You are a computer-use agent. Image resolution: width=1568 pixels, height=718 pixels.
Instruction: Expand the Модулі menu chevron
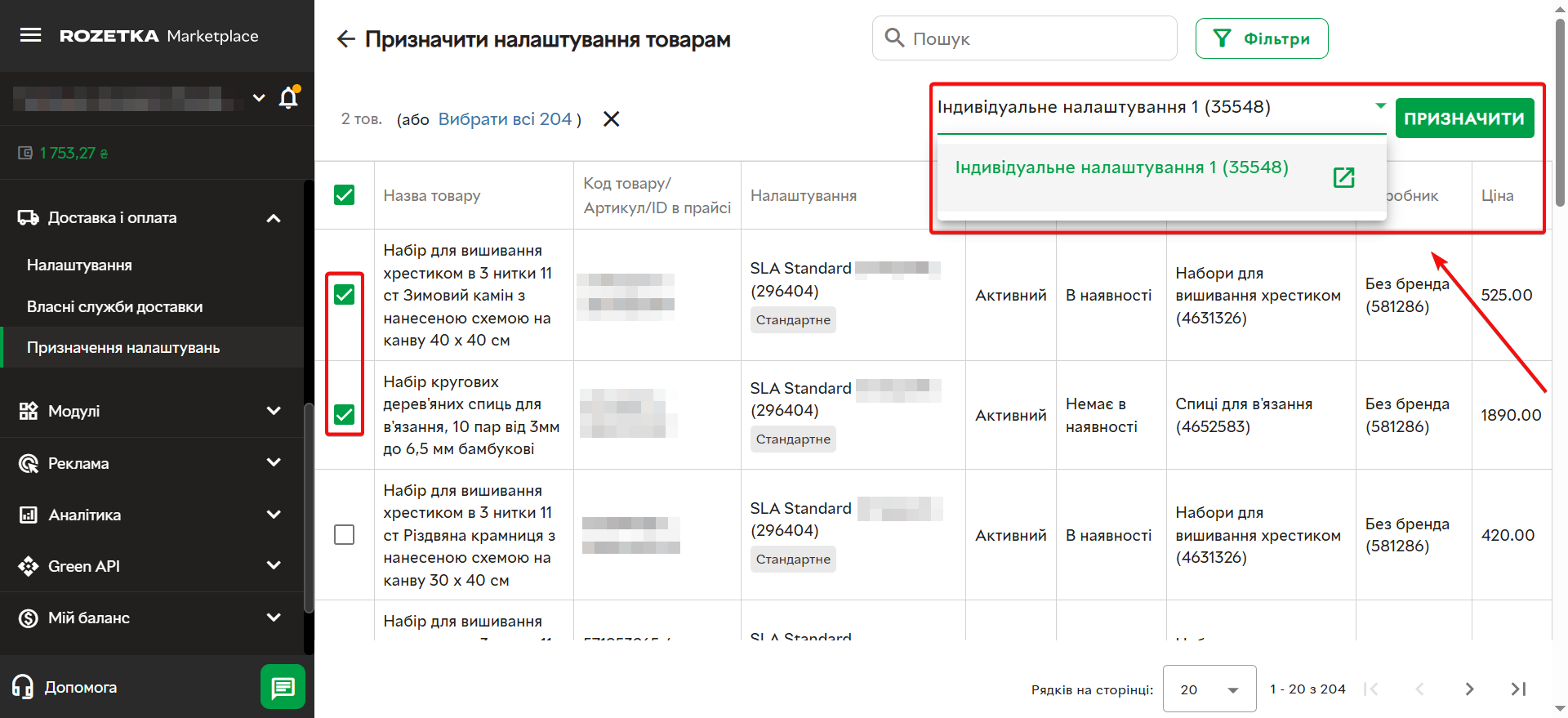pos(274,411)
